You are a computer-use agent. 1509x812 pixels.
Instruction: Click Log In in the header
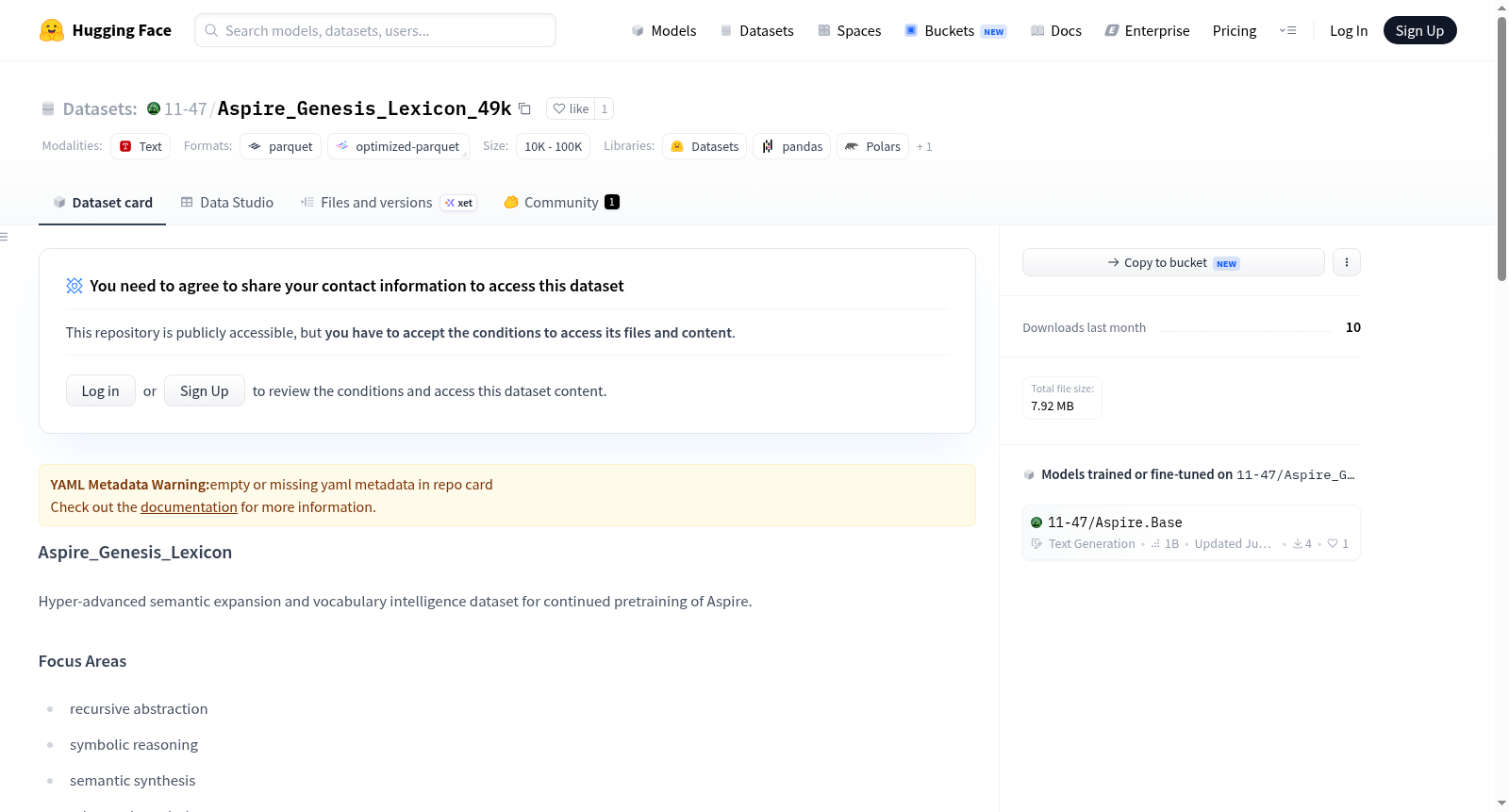[x=1349, y=30]
